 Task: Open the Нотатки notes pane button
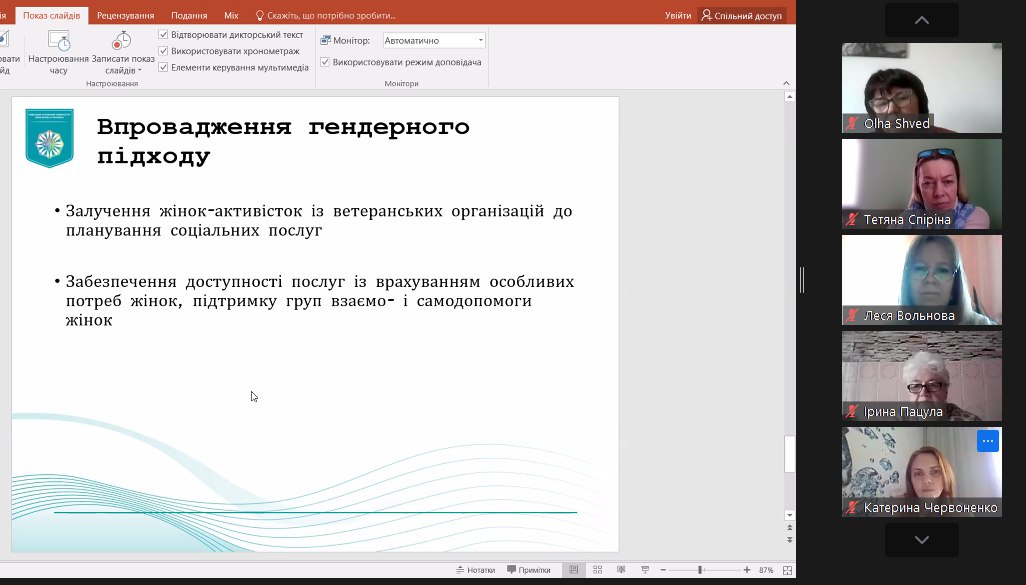tap(475, 570)
